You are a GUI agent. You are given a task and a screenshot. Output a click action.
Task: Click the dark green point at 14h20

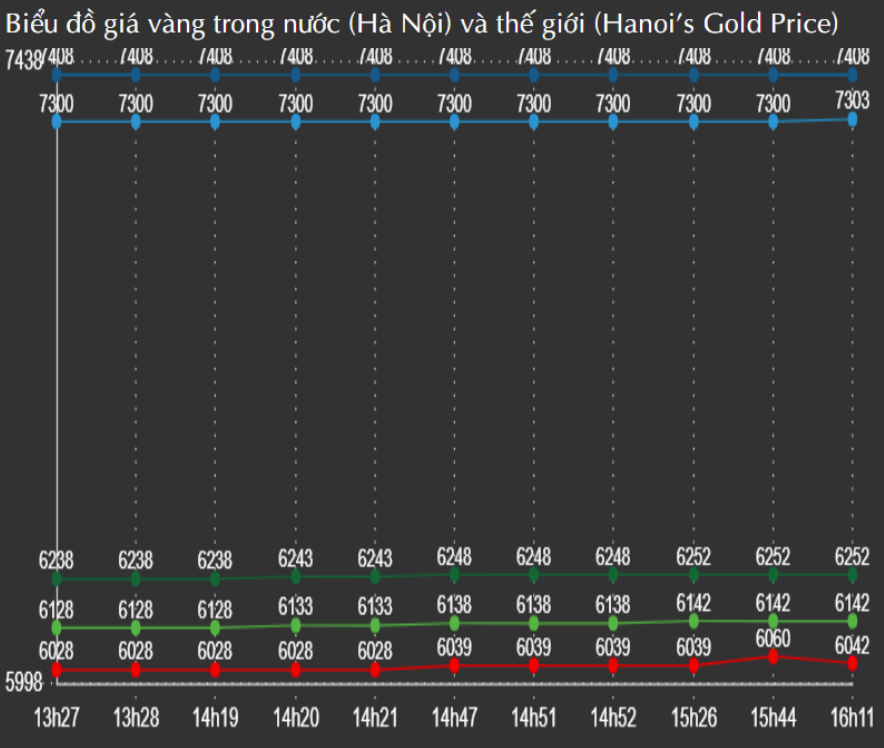(295, 576)
